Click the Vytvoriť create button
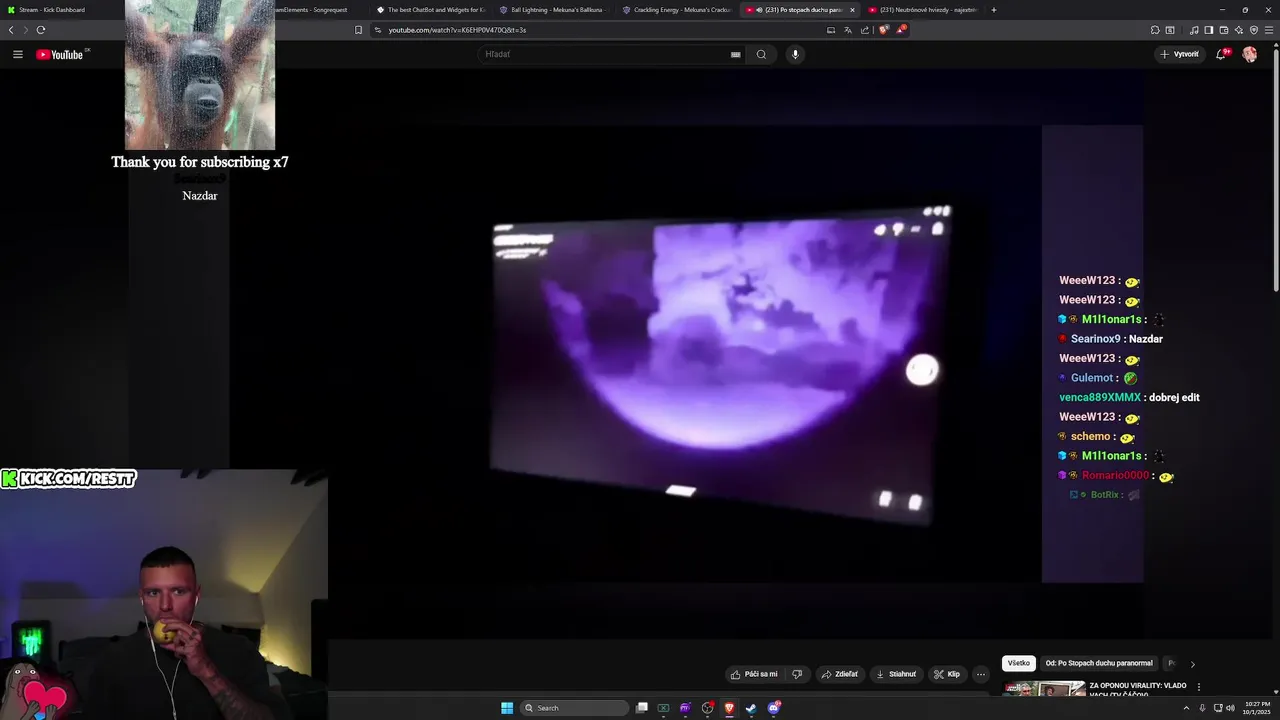This screenshot has width=1280, height=720. [1179, 54]
